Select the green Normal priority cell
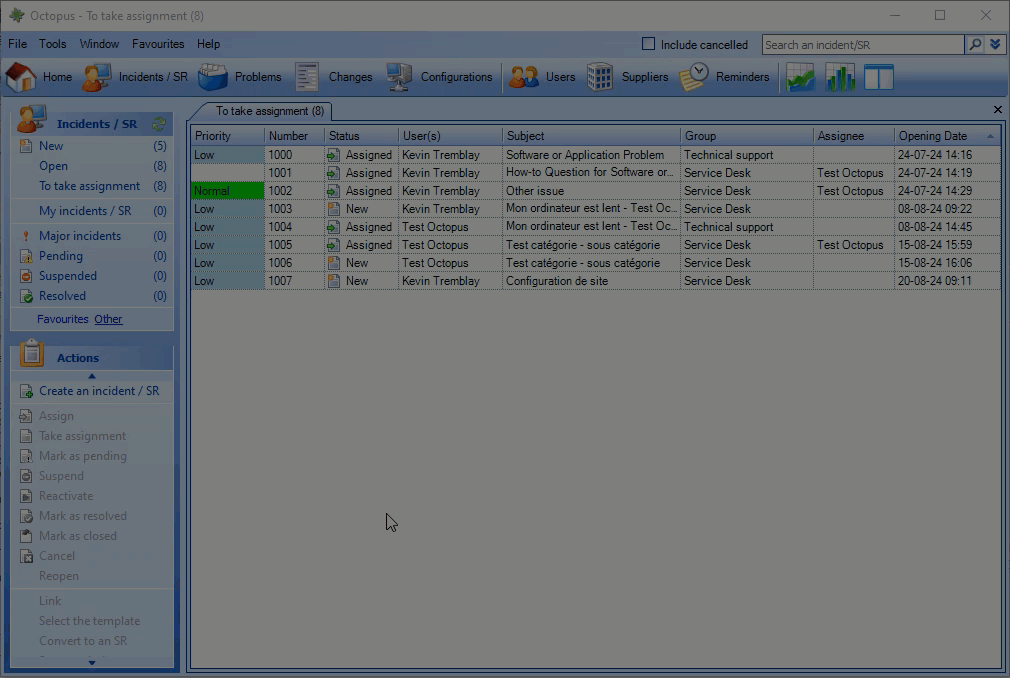 (227, 191)
